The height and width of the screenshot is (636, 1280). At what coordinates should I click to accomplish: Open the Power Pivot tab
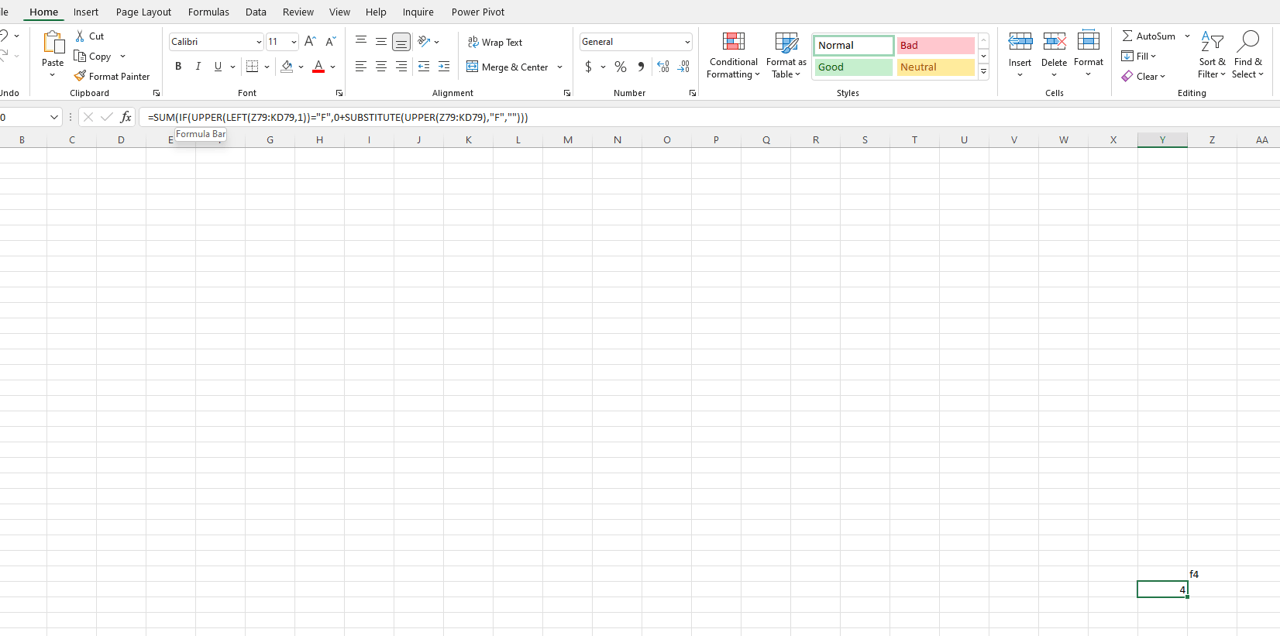coord(478,12)
